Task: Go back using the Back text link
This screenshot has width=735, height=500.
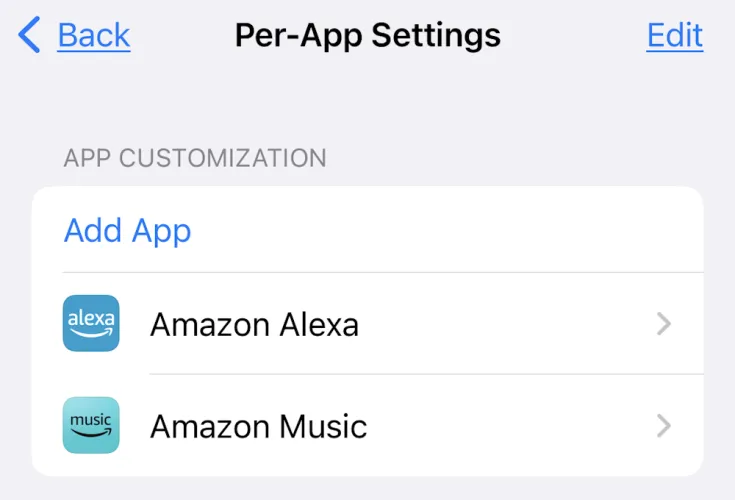Action: (94, 36)
